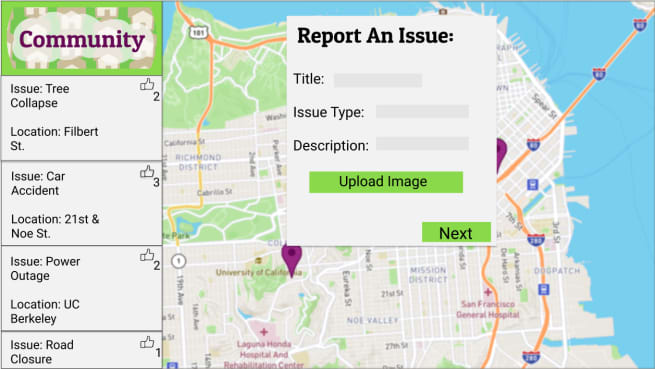The image size is (655, 369).
Task: Open the Tree Collapse issue card
Action: 82,118
